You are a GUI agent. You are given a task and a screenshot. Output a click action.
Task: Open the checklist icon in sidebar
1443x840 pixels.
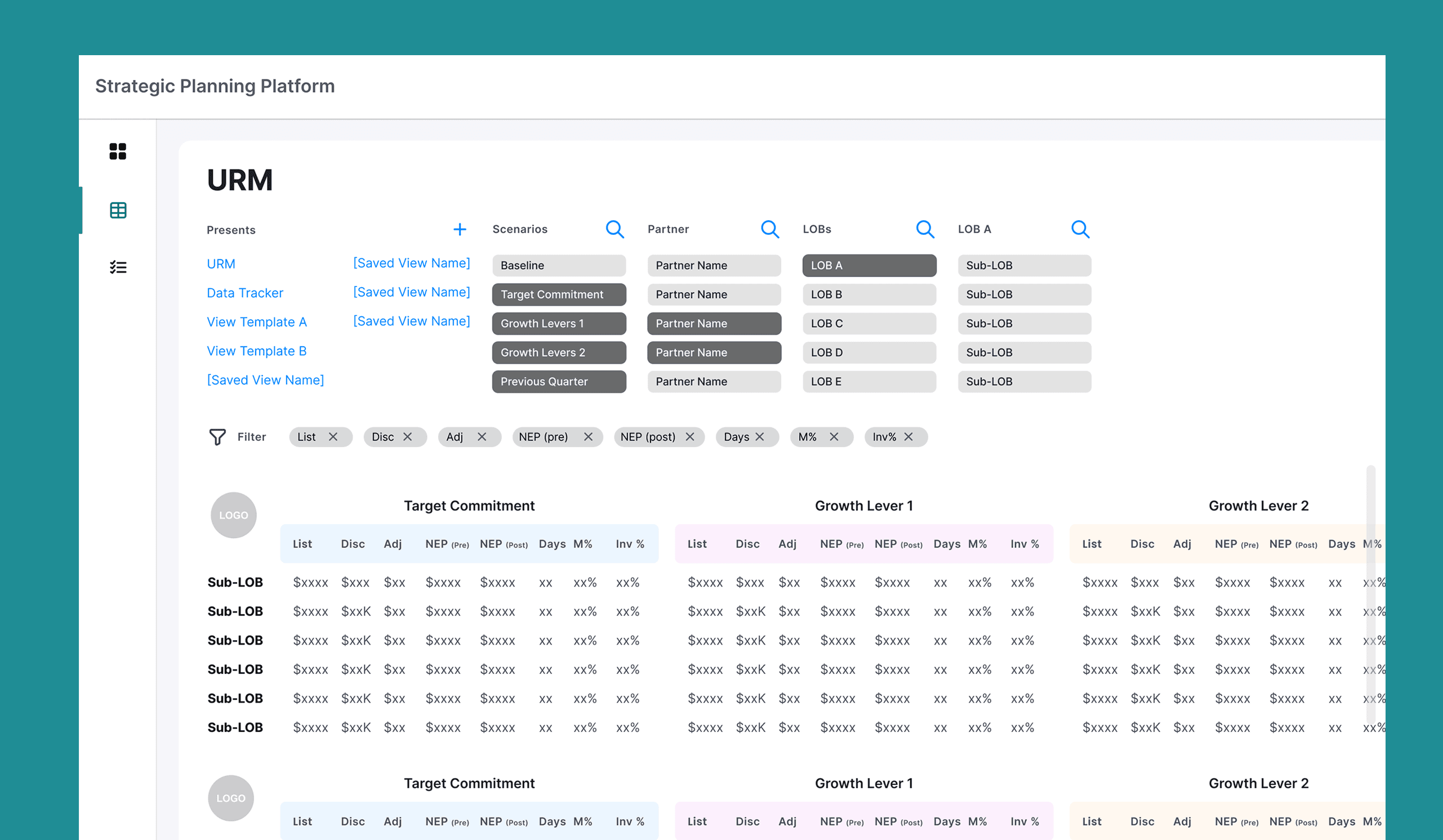coord(118,267)
